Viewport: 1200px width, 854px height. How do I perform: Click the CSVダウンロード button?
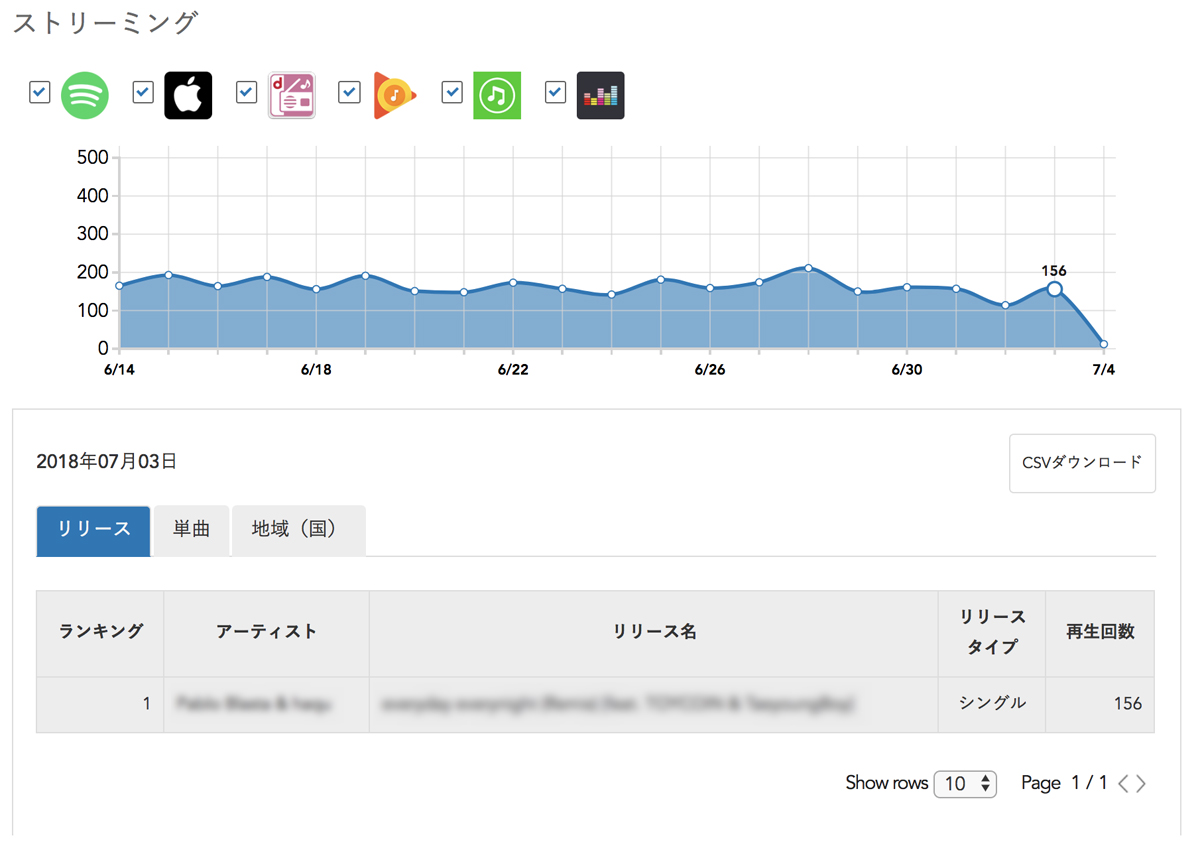click(x=1082, y=463)
